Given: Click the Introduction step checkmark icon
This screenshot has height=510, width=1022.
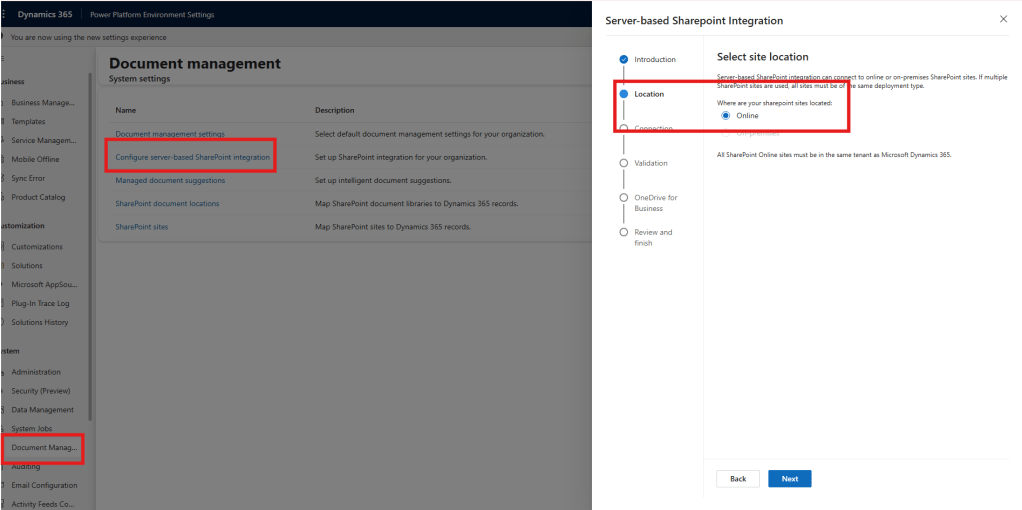Looking at the screenshot, I should click(624, 59).
